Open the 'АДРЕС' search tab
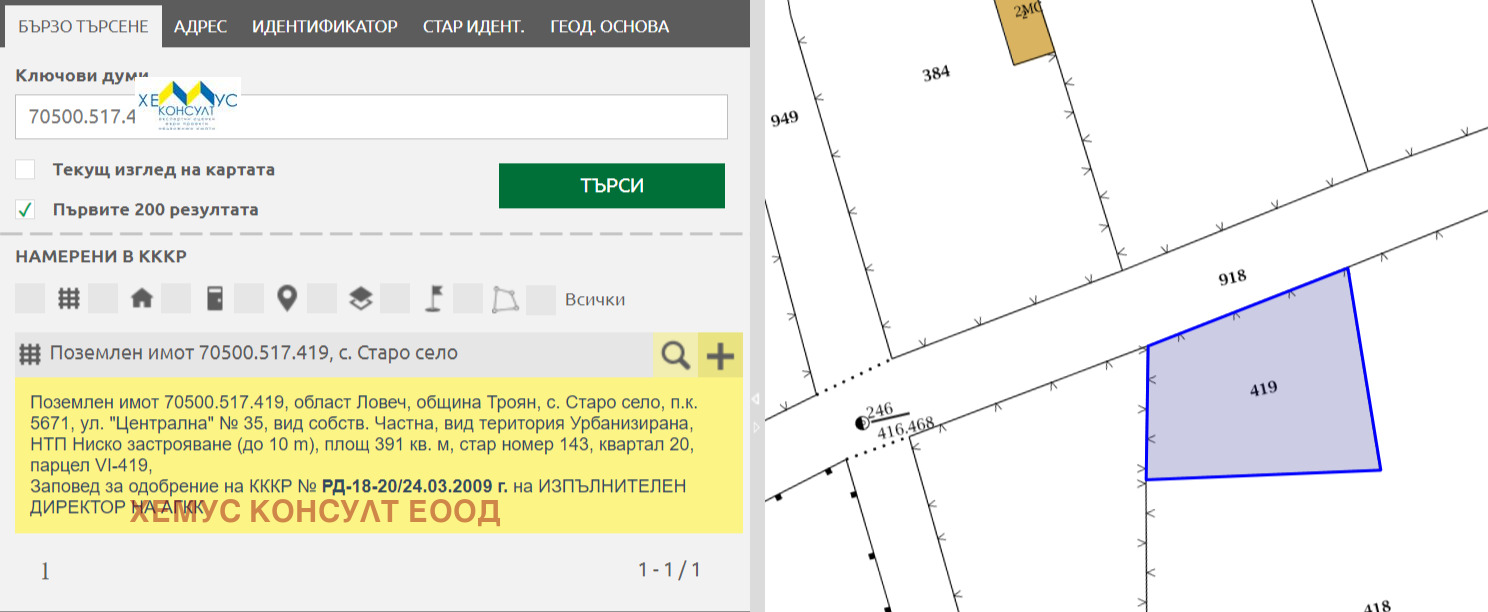Screen dimensions: 1488x612 [200, 26]
